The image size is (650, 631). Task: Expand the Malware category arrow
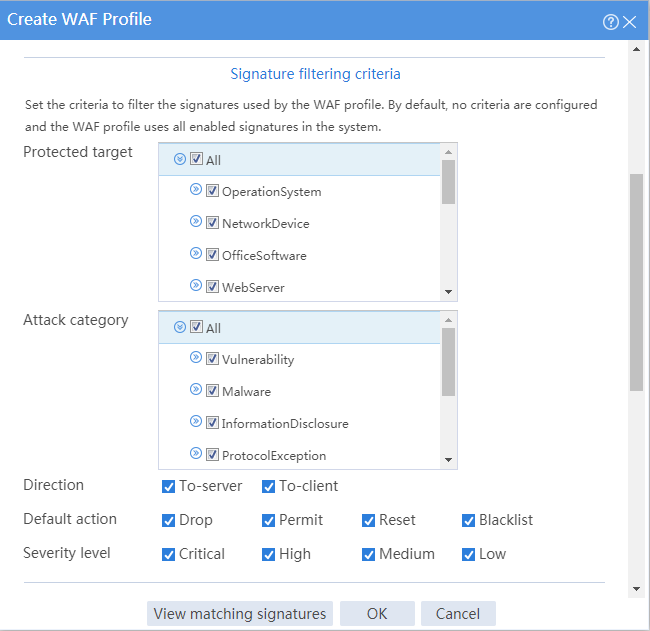pyautogui.click(x=196, y=389)
